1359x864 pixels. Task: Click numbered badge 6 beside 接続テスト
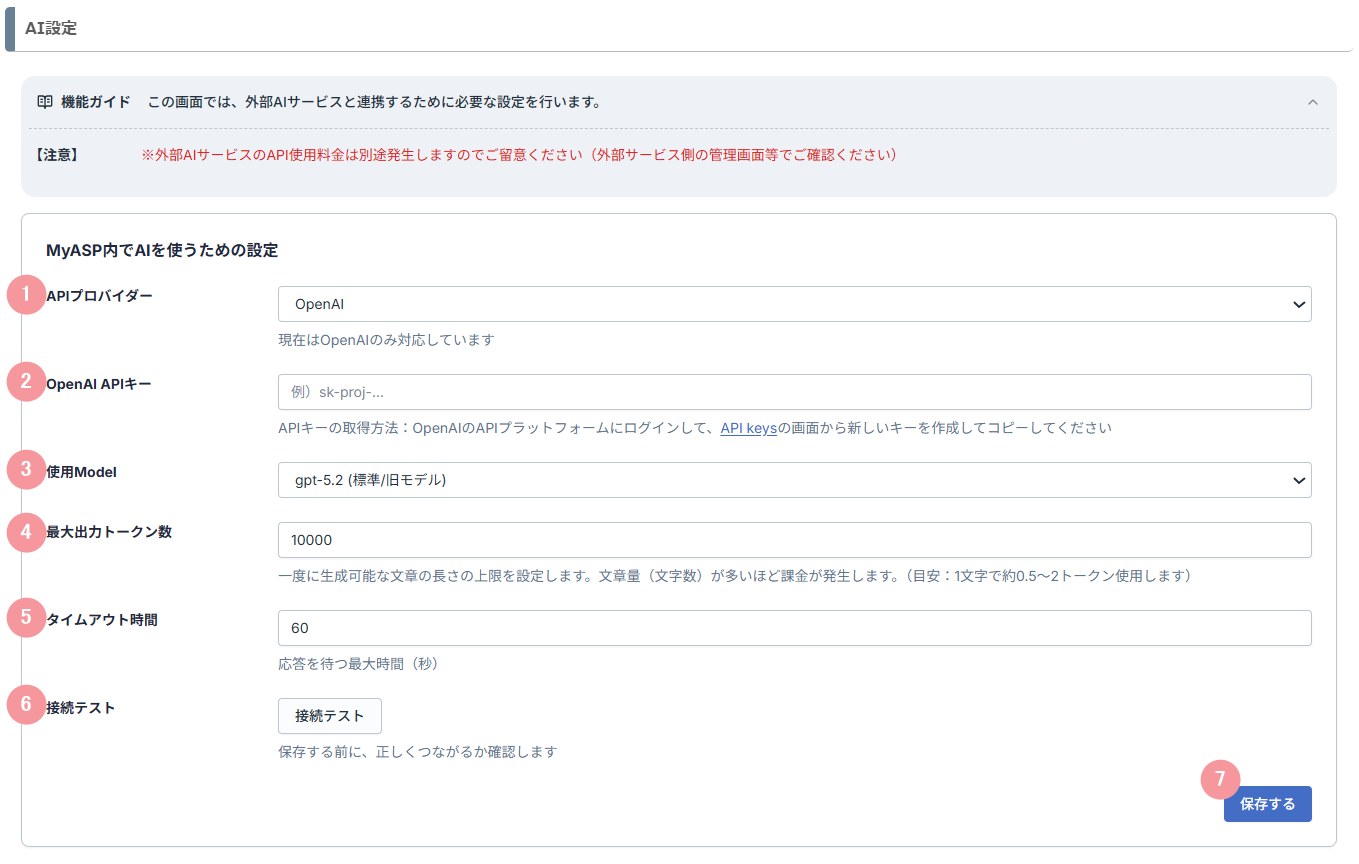coord(26,705)
